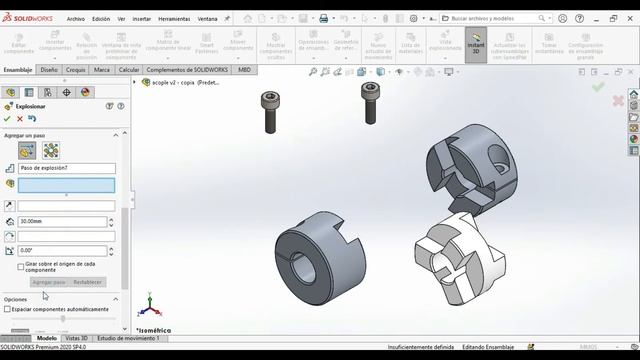Click the Agregar paso button
Screen dimensions: 640x360
point(49,282)
